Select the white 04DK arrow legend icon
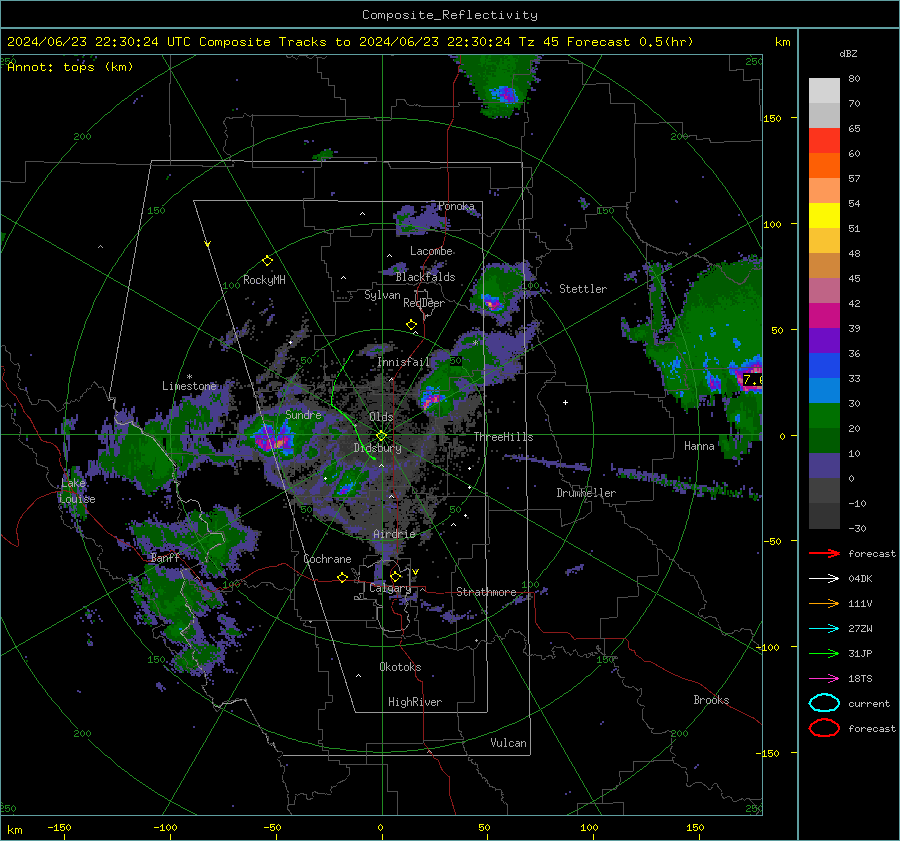 coord(824,579)
